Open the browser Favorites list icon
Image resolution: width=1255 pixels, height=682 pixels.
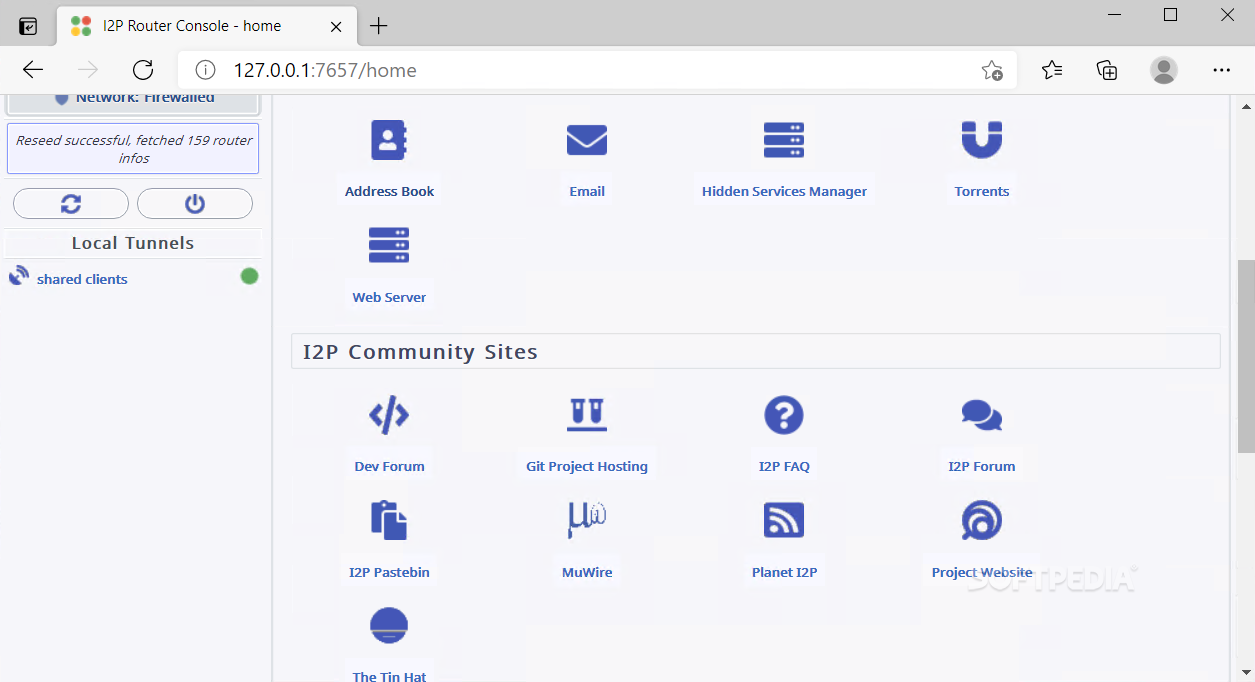click(x=1052, y=70)
